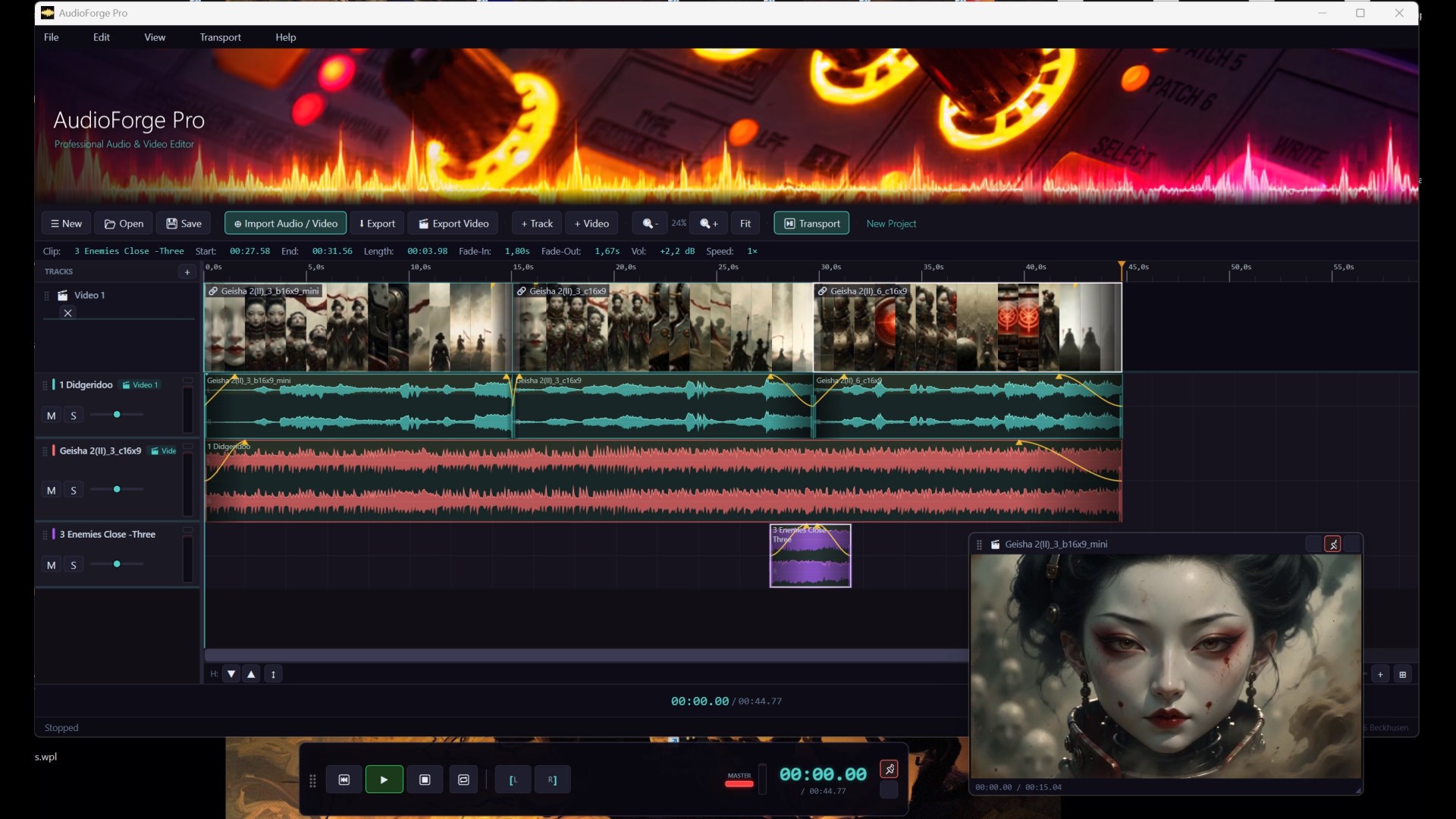Click Import Audio / Video button
Image resolution: width=1456 pixels, height=819 pixels.
click(286, 224)
